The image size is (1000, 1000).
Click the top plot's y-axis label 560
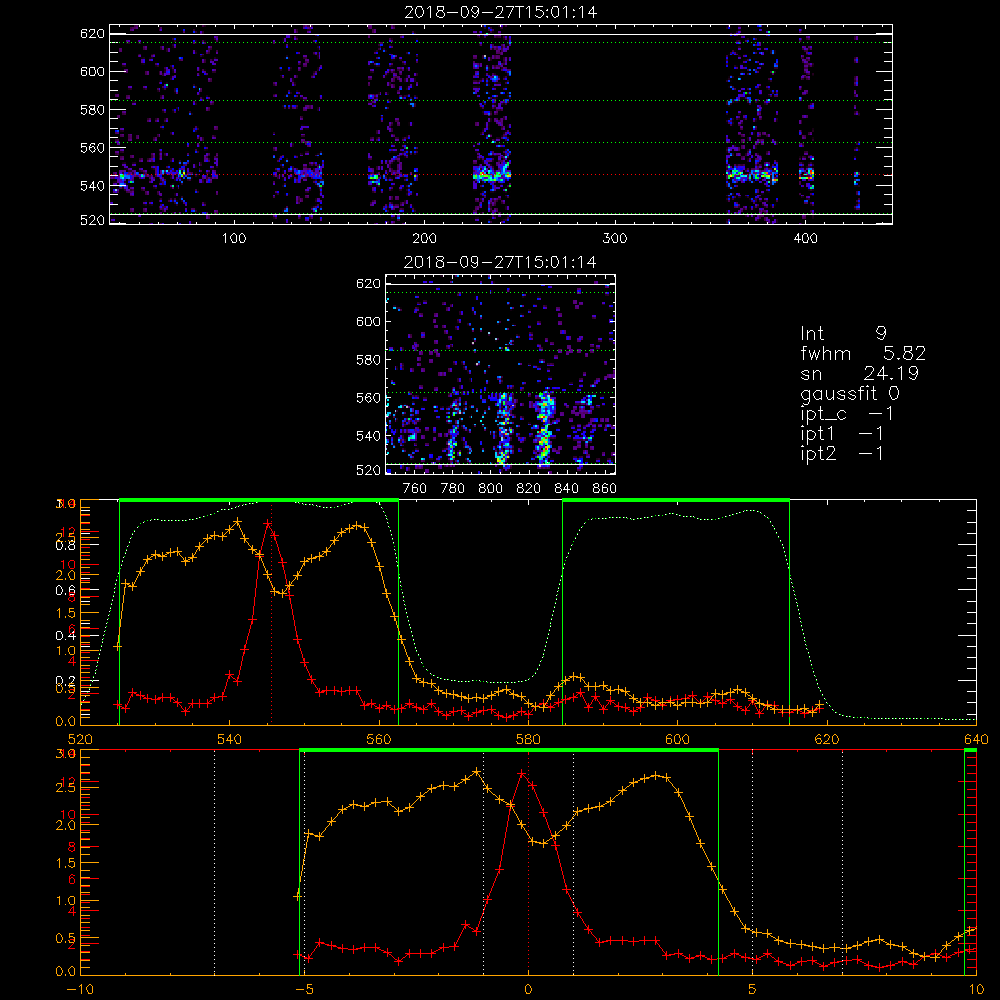point(92,147)
